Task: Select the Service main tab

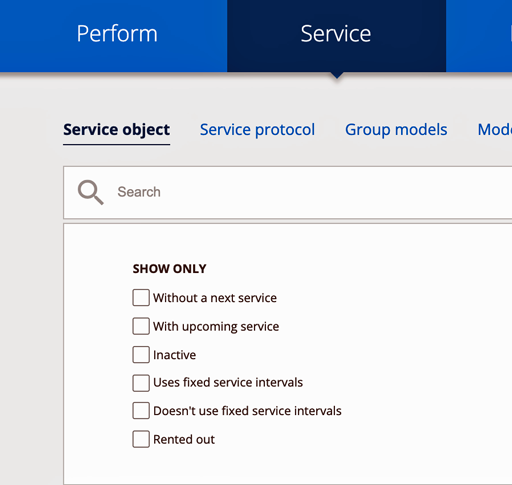Action: 336,34
